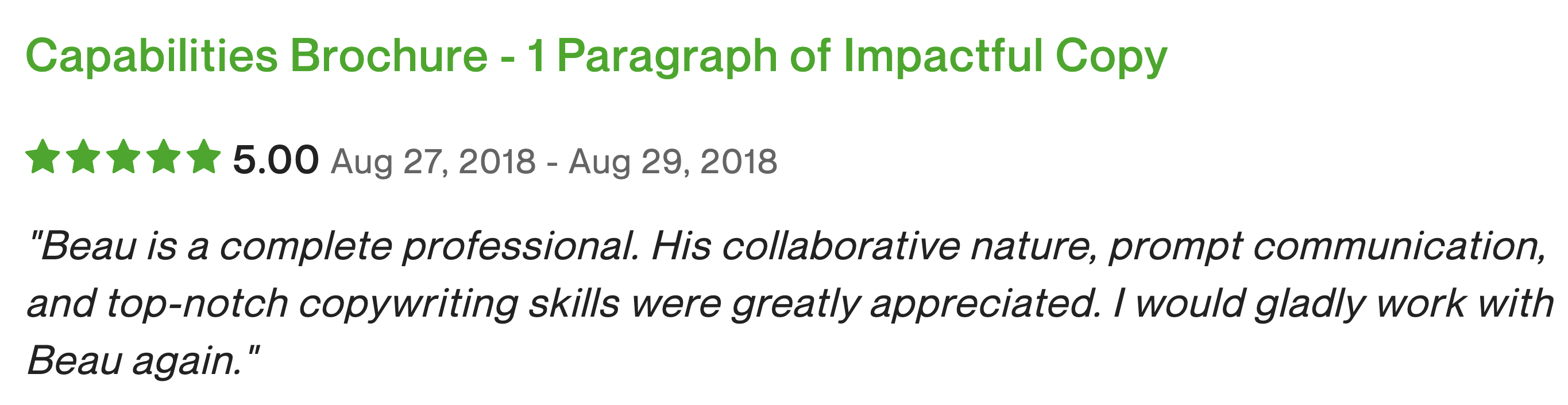Click the Aug 27, 2018 start date
The width and height of the screenshot is (1568, 405).
click(x=434, y=162)
